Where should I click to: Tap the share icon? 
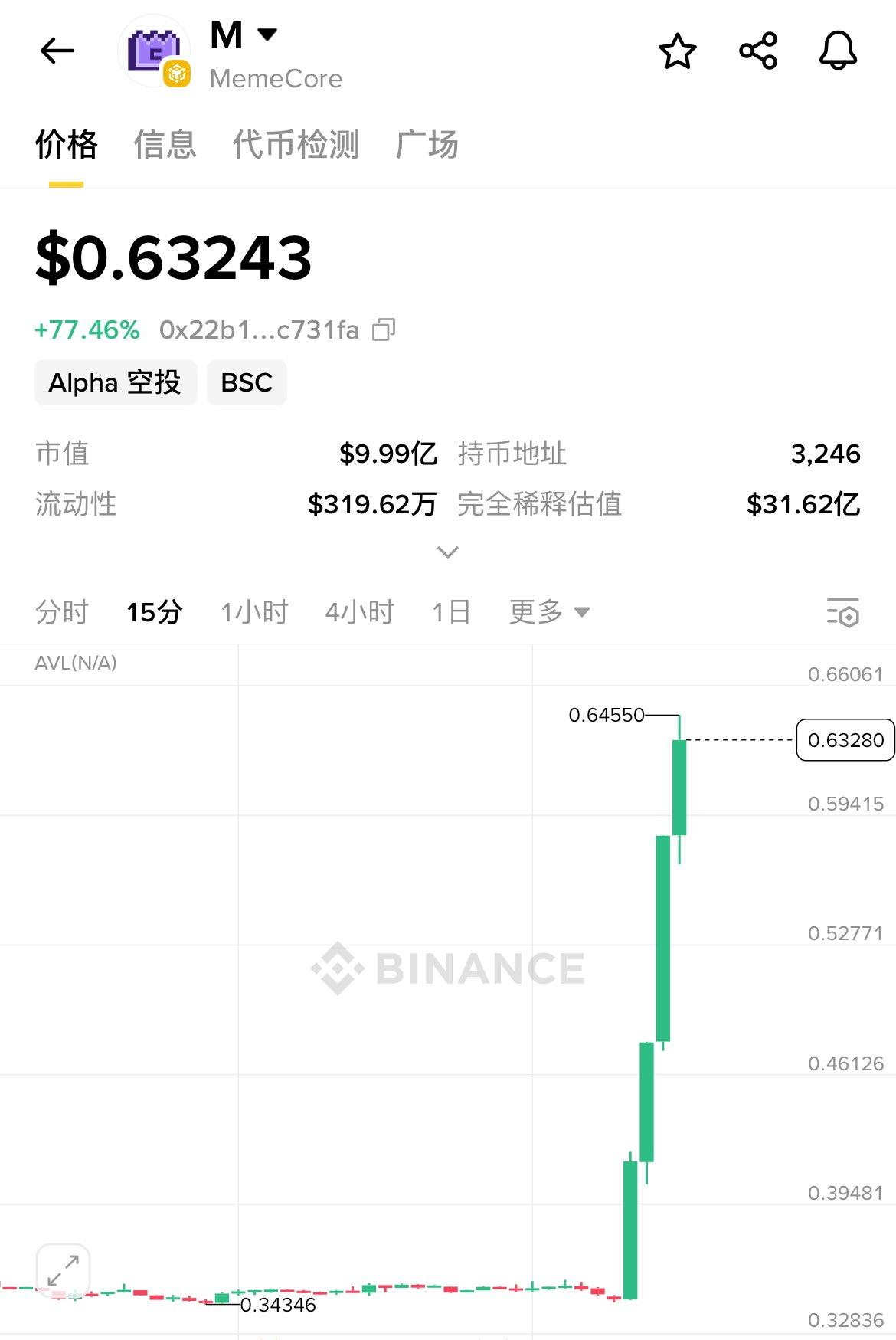click(758, 51)
